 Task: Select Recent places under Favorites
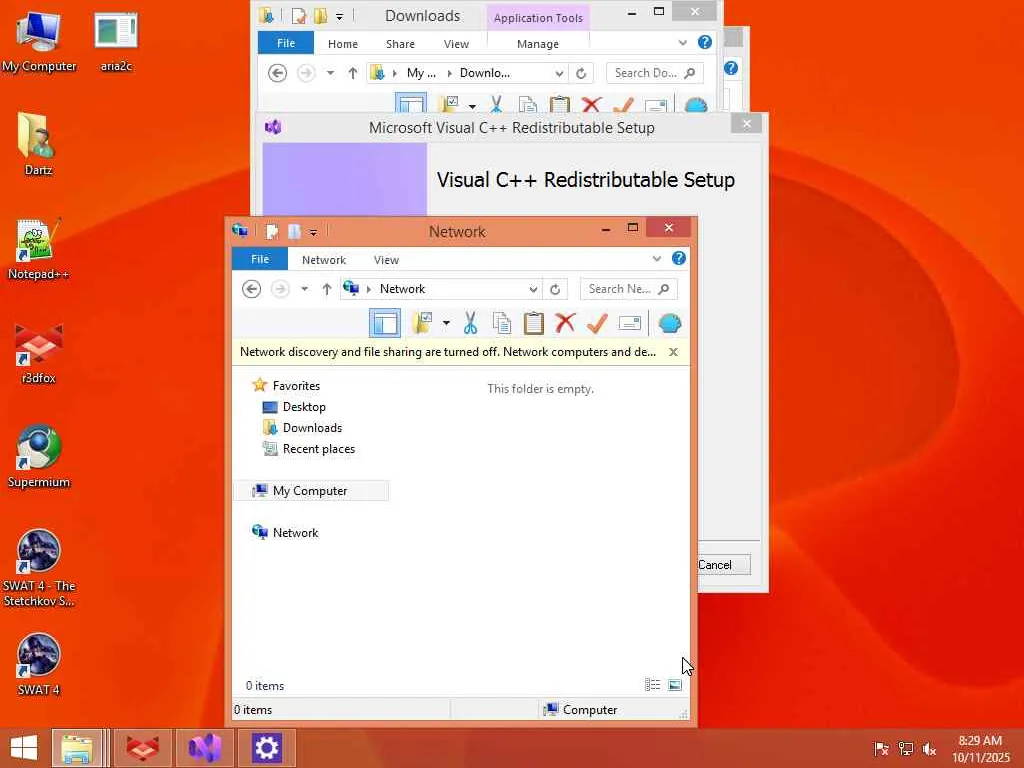click(x=319, y=449)
